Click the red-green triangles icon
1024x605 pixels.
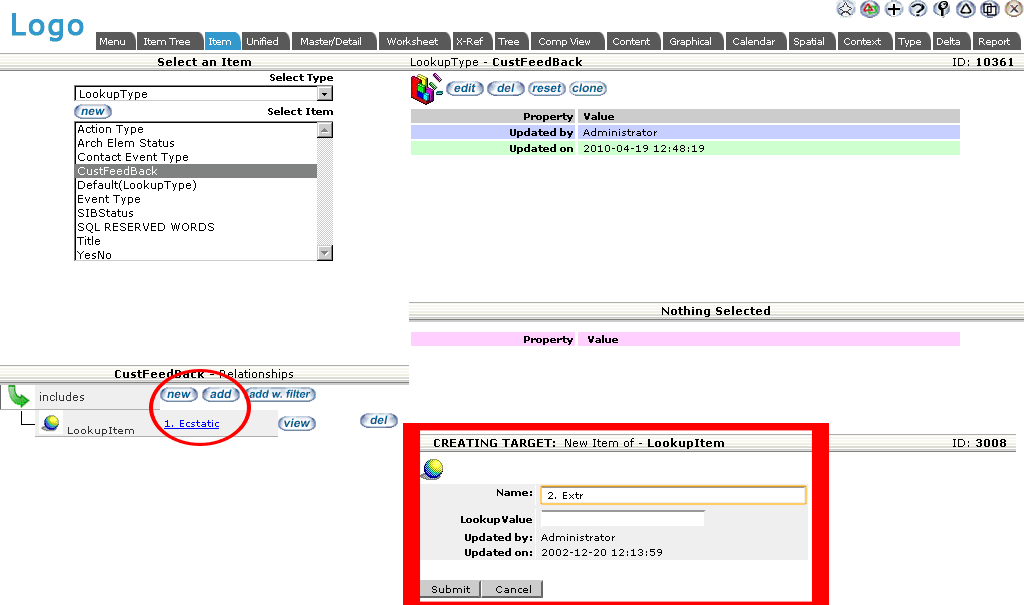pyautogui.click(x=870, y=9)
